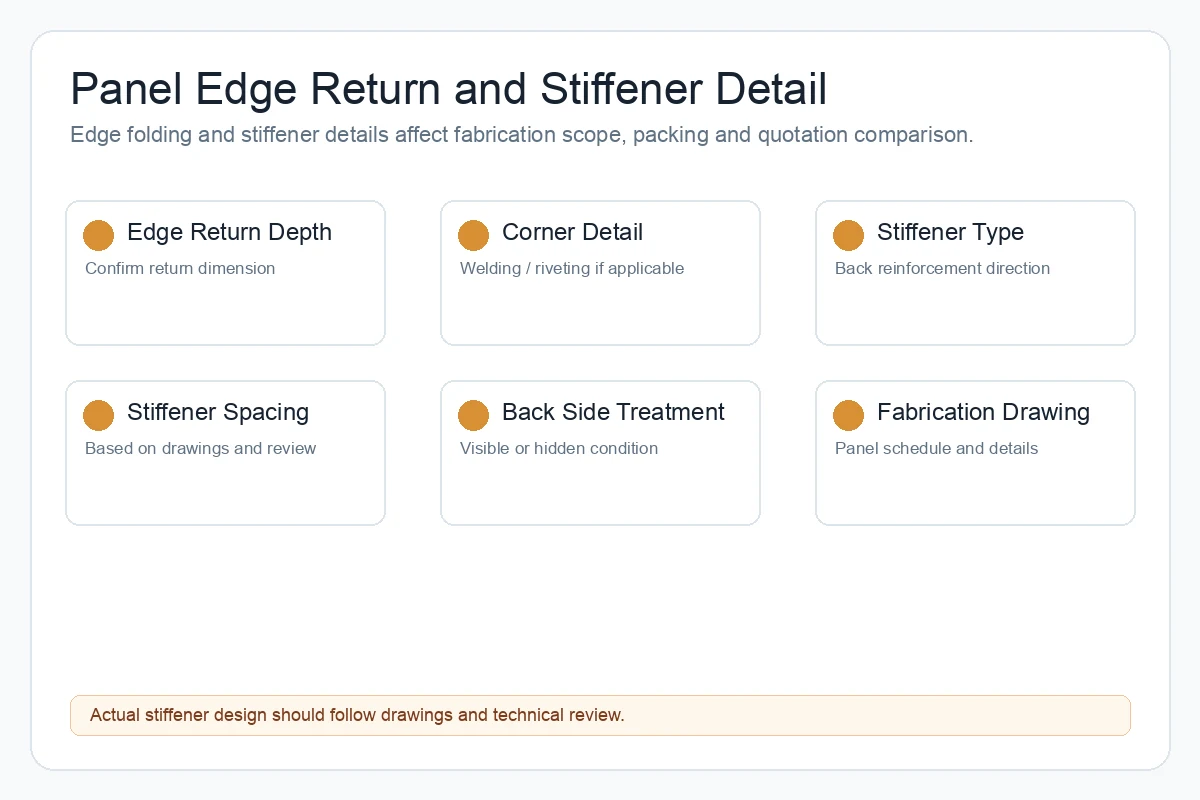Click the orange dot beside Stiffener Type
The height and width of the screenshot is (800, 1200).
848,235
